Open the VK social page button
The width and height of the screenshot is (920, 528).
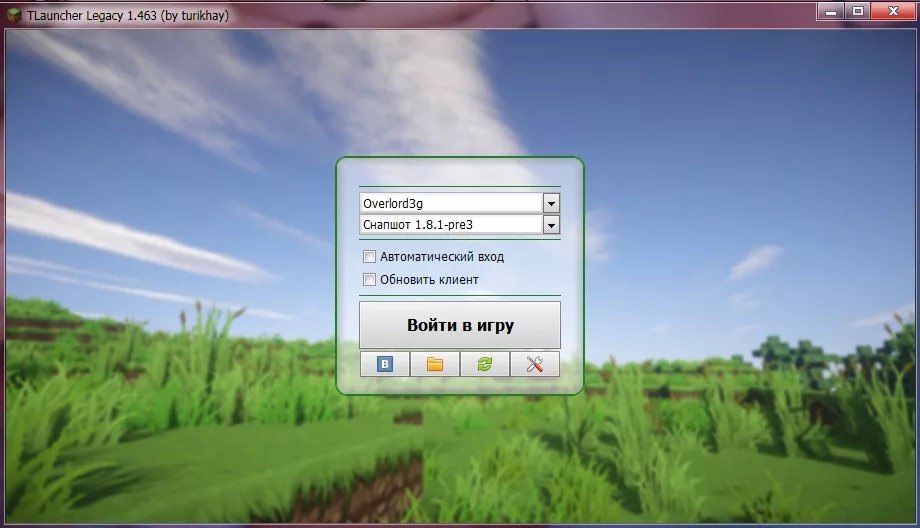[x=384, y=364]
